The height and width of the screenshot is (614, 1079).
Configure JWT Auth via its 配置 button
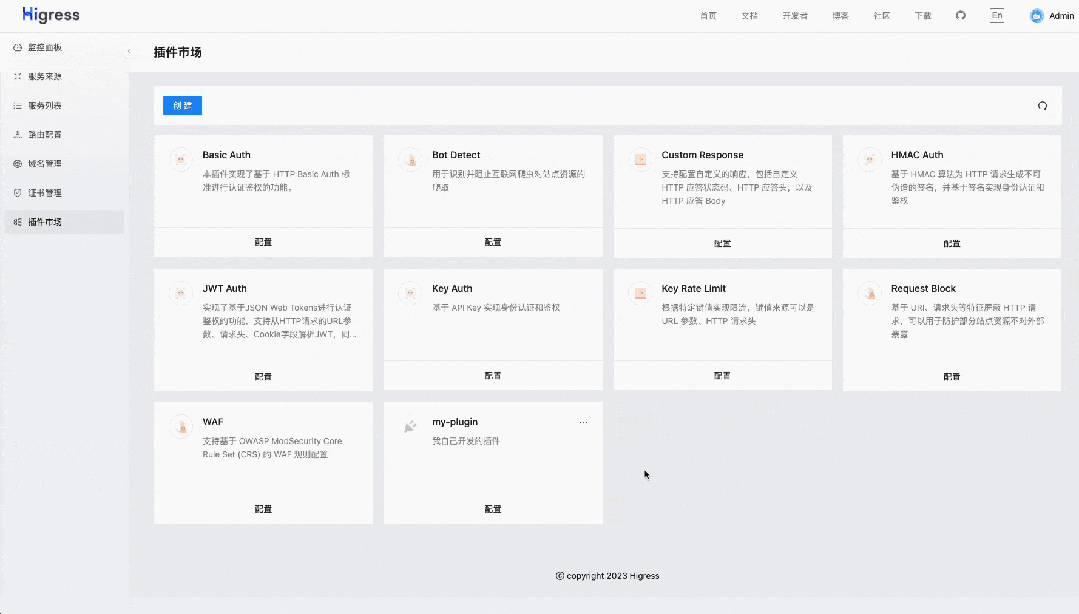[x=263, y=376]
